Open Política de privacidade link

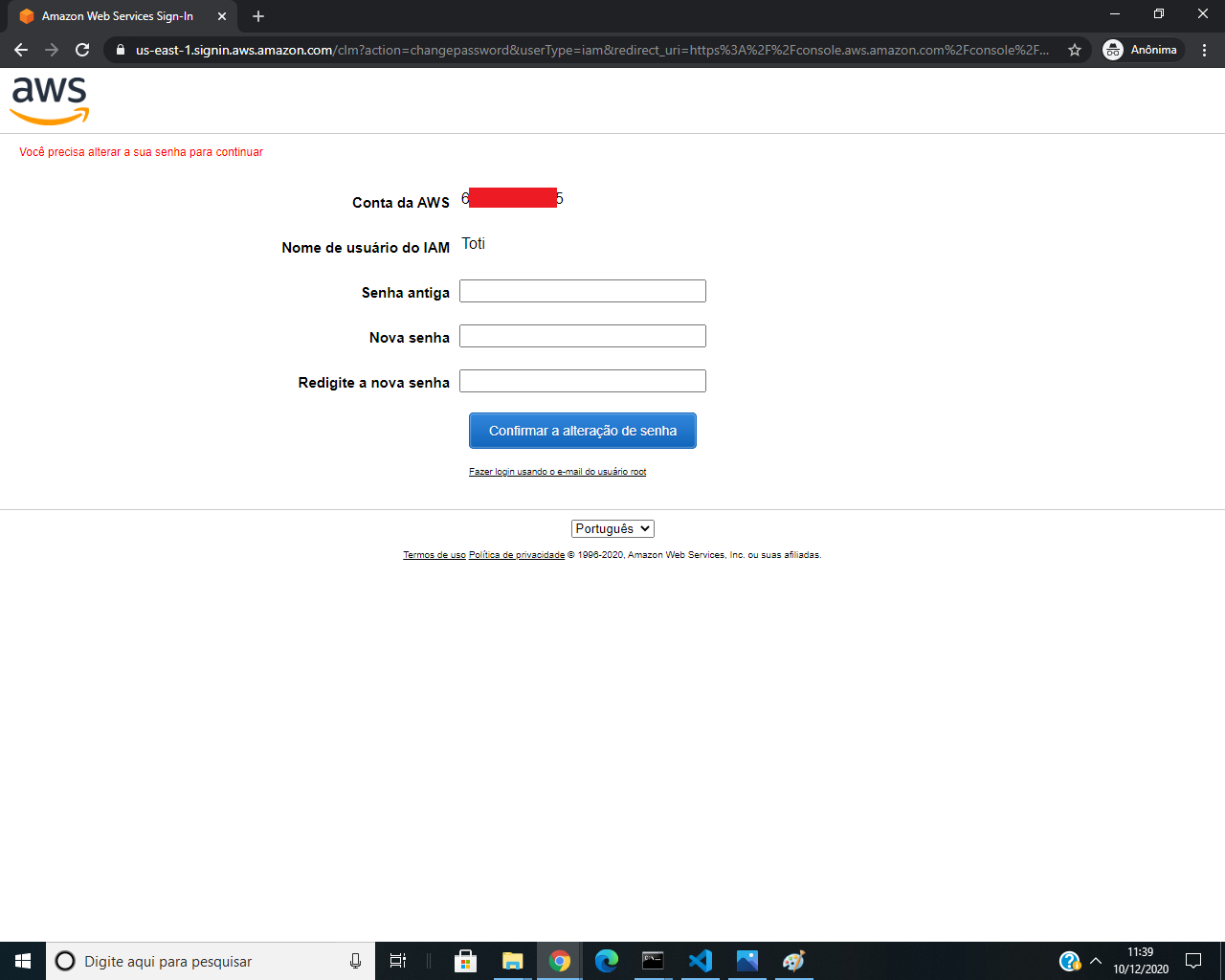coord(517,555)
